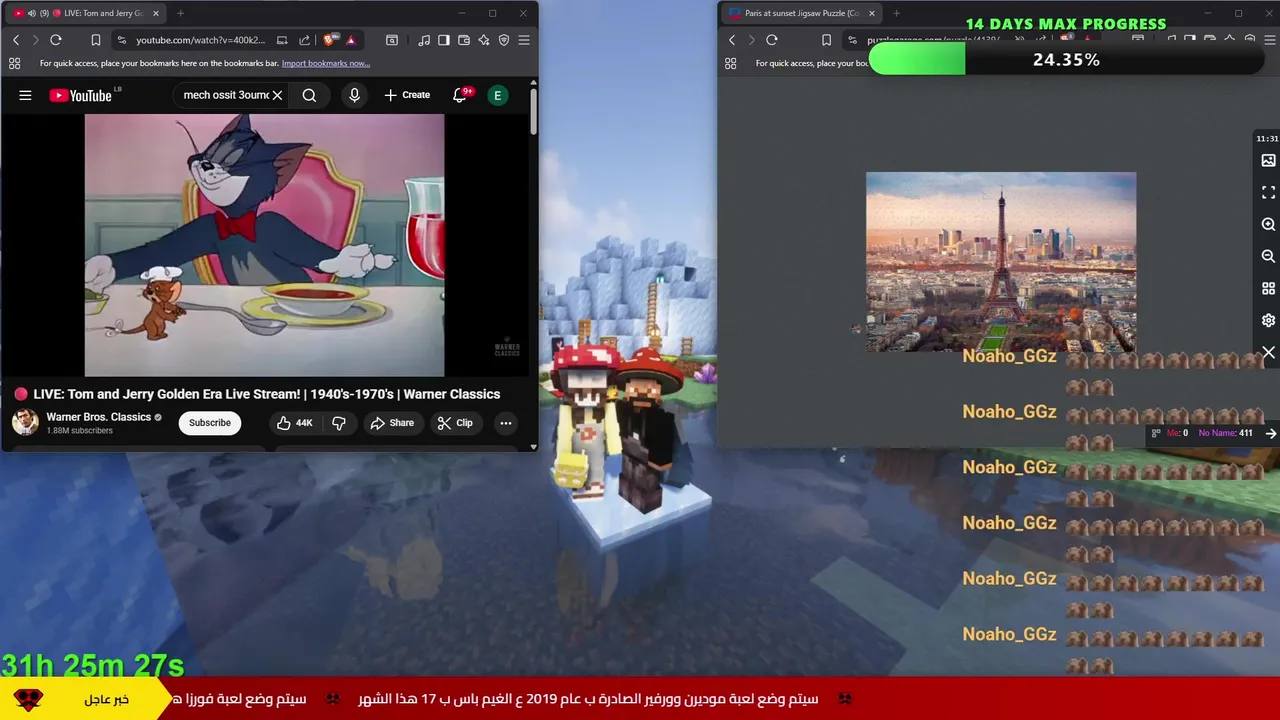Open apps grid on puzzle window bookmarks bar
Image resolution: width=1280 pixels, height=720 pixels.
tap(730, 63)
